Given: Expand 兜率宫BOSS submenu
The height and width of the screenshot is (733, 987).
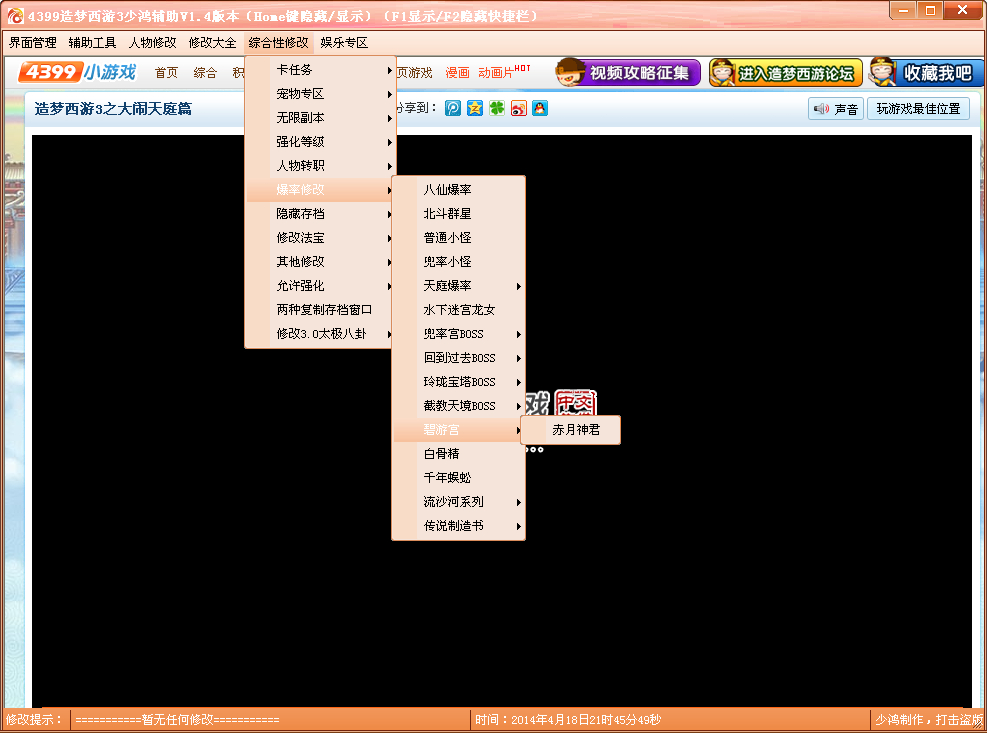Looking at the screenshot, I should pyautogui.click(x=458, y=333).
